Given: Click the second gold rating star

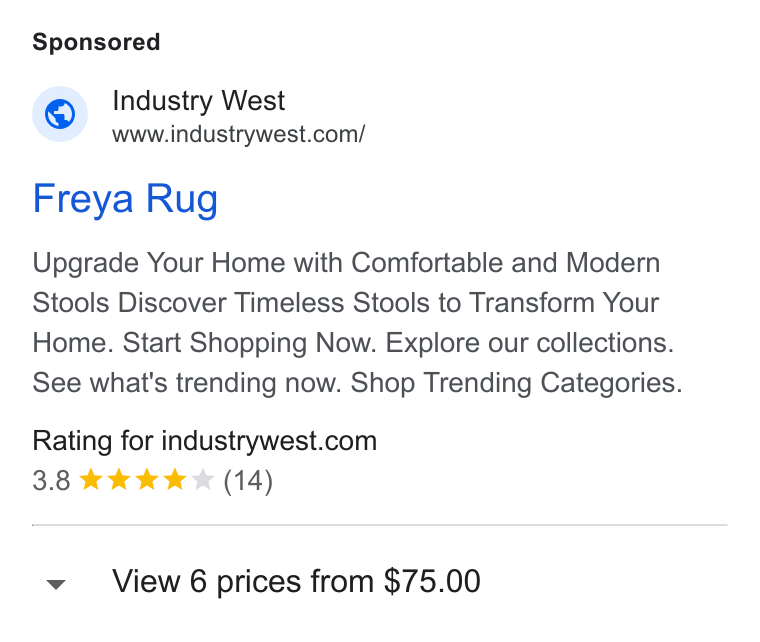Looking at the screenshot, I should (x=119, y=480).
